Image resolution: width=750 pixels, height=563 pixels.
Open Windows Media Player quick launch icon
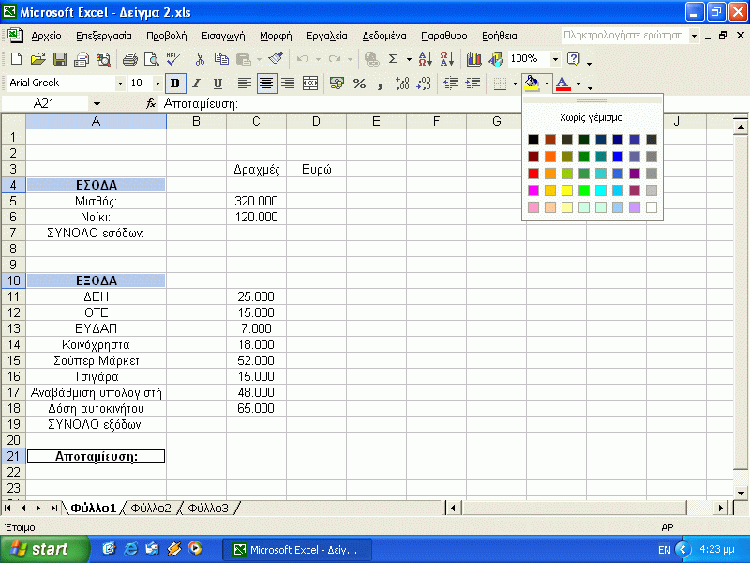pyautogui.click(x=195, y=549)
